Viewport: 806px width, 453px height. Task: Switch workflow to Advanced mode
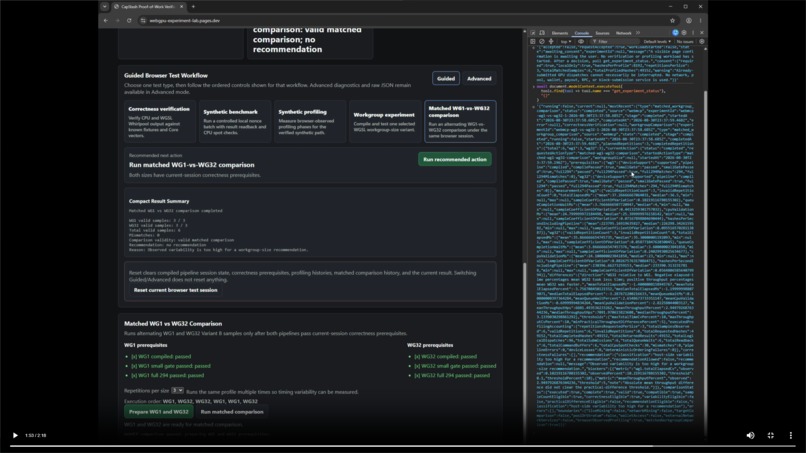coord(479,79)
